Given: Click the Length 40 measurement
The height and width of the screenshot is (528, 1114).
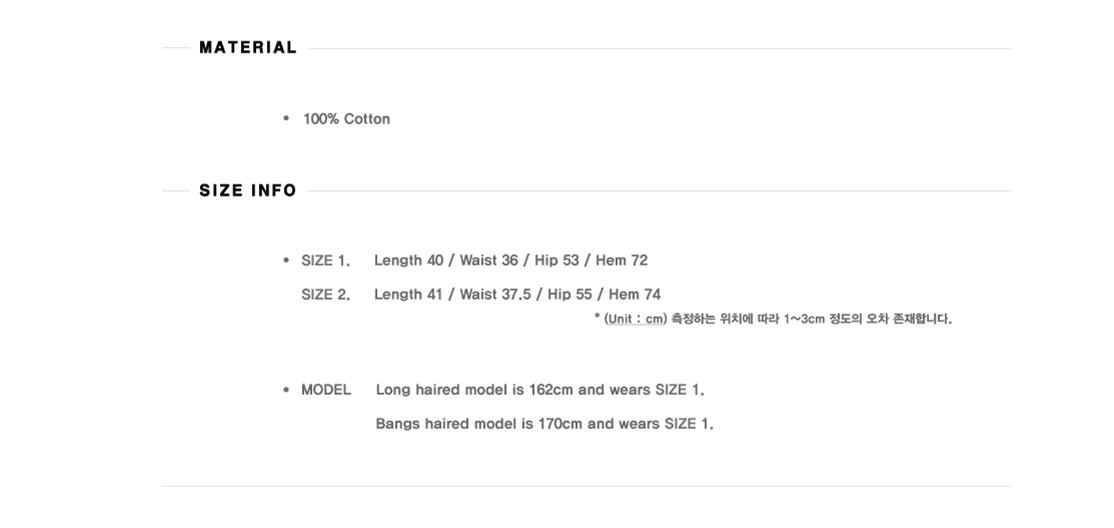Looking at the screenshot, I should click(409, 261).
